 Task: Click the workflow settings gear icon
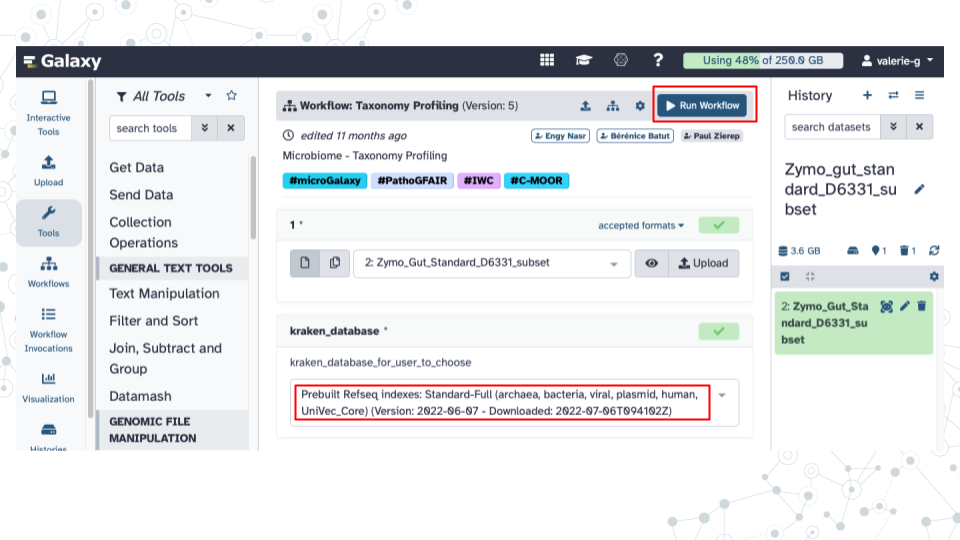640,106
